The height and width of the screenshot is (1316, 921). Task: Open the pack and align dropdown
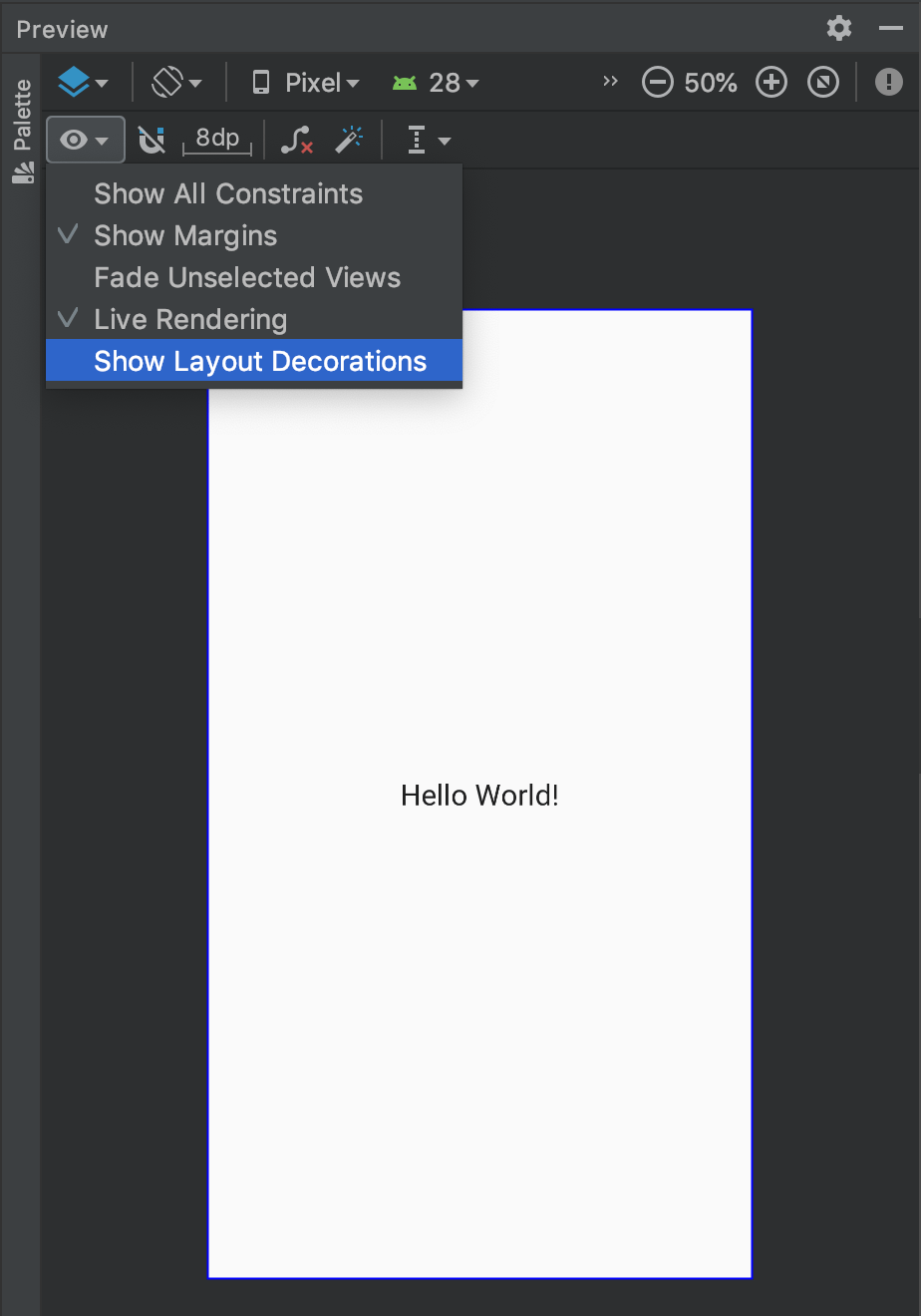427,140
